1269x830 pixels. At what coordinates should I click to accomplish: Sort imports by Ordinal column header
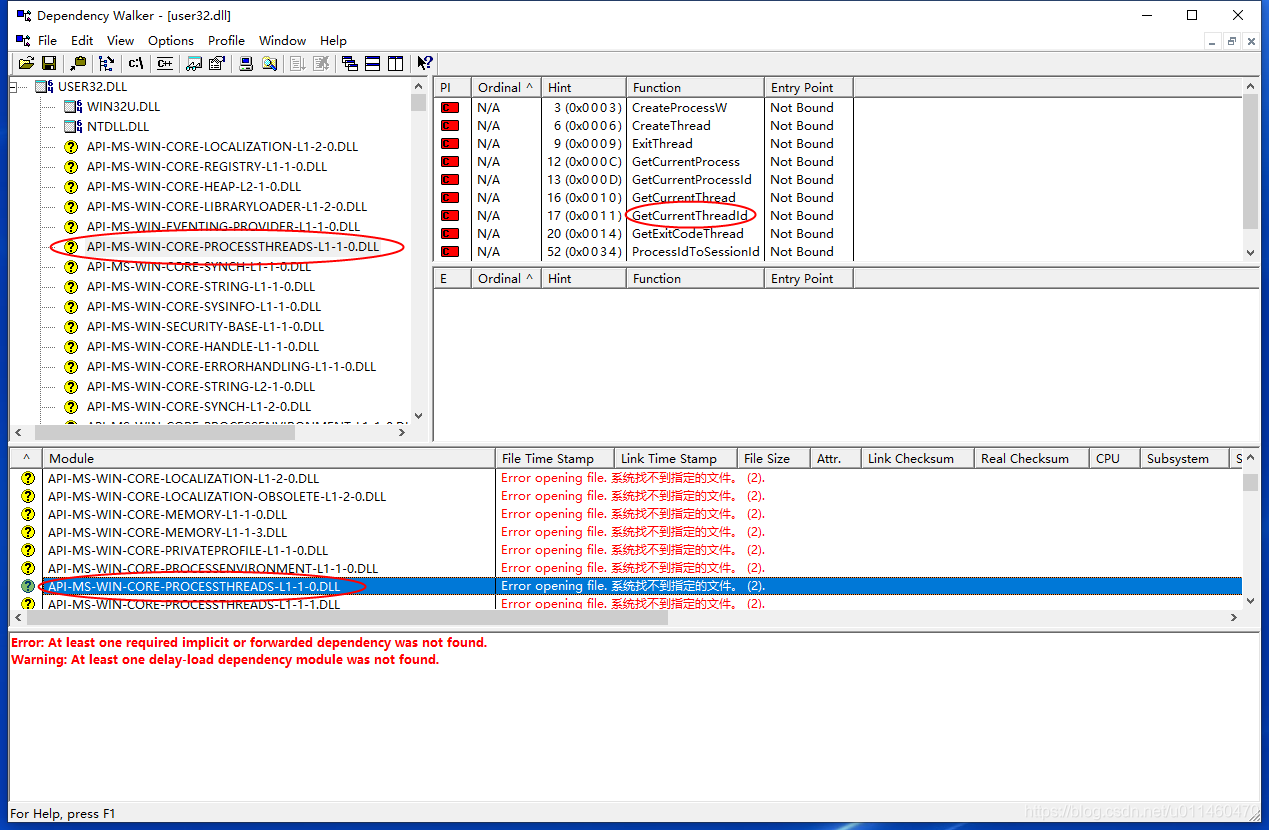(505, 88)
